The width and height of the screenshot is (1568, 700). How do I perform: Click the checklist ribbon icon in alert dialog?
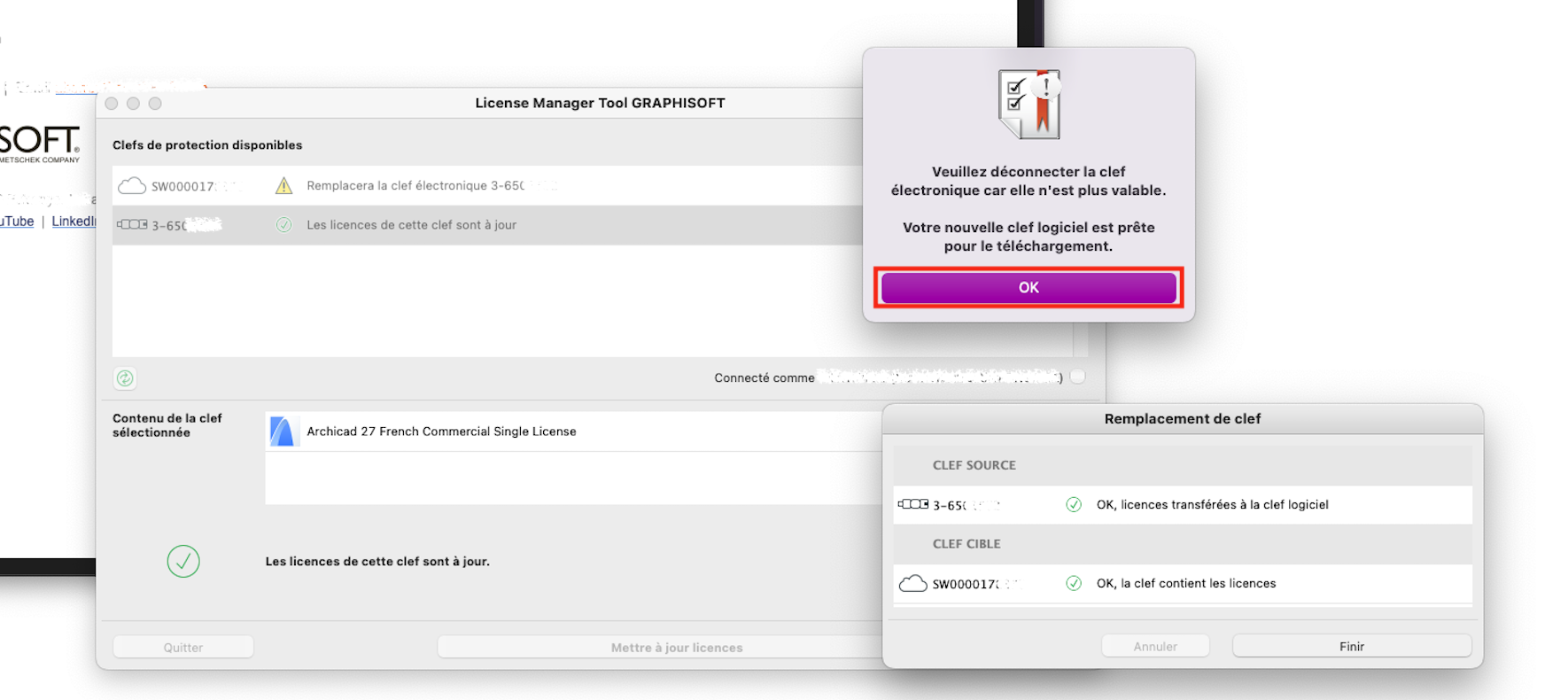pyautogui.click(x=1029, y=105)
